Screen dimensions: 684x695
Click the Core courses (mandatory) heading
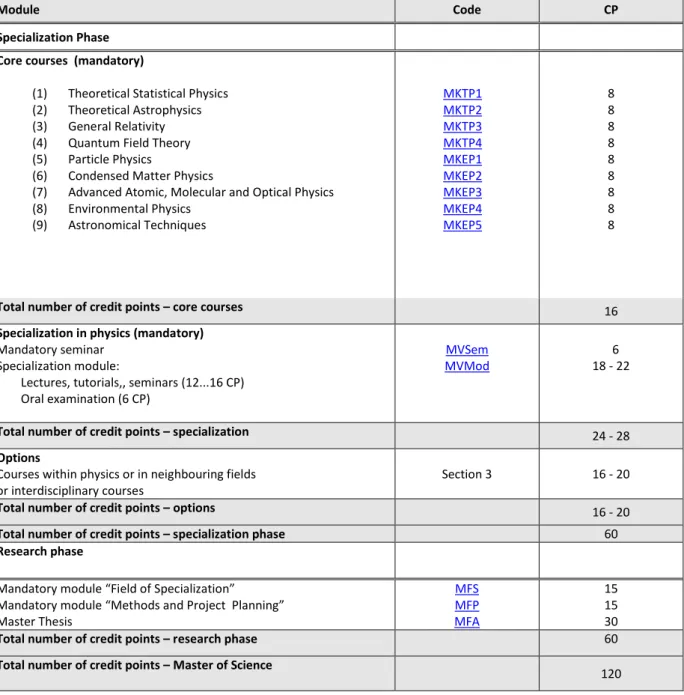(x=72, y=60)
